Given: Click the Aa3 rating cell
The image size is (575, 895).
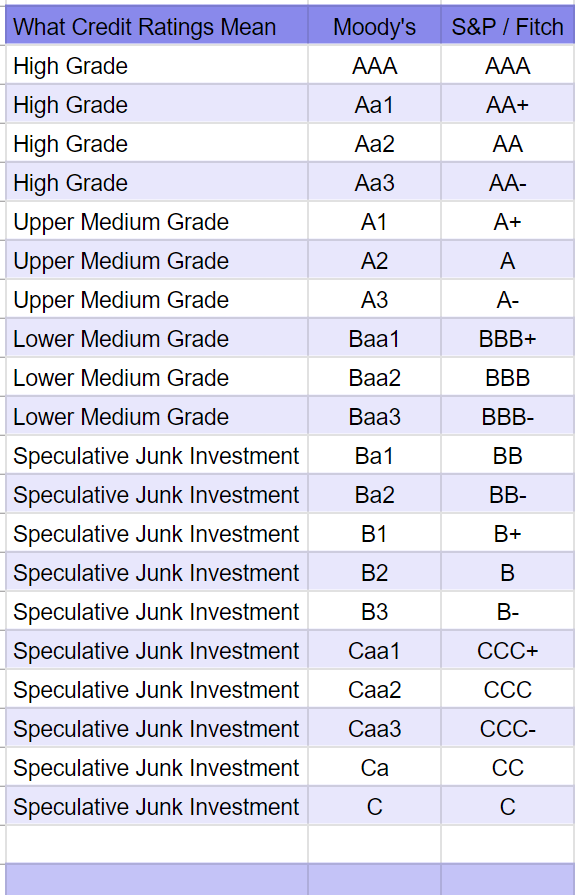Looking at the screenshot, I should coord(375,183).
